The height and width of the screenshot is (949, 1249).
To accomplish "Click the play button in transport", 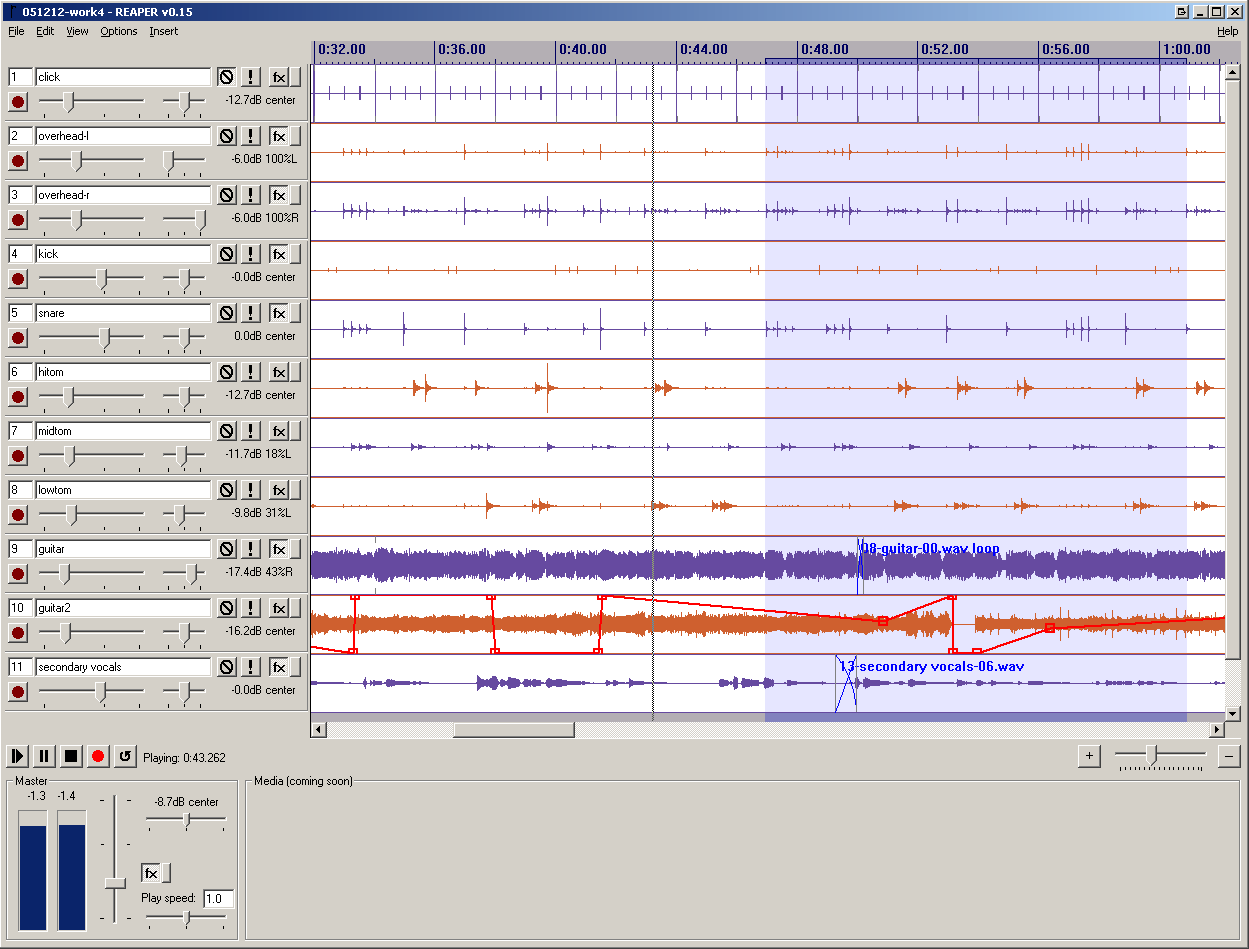I will [18, 756].
